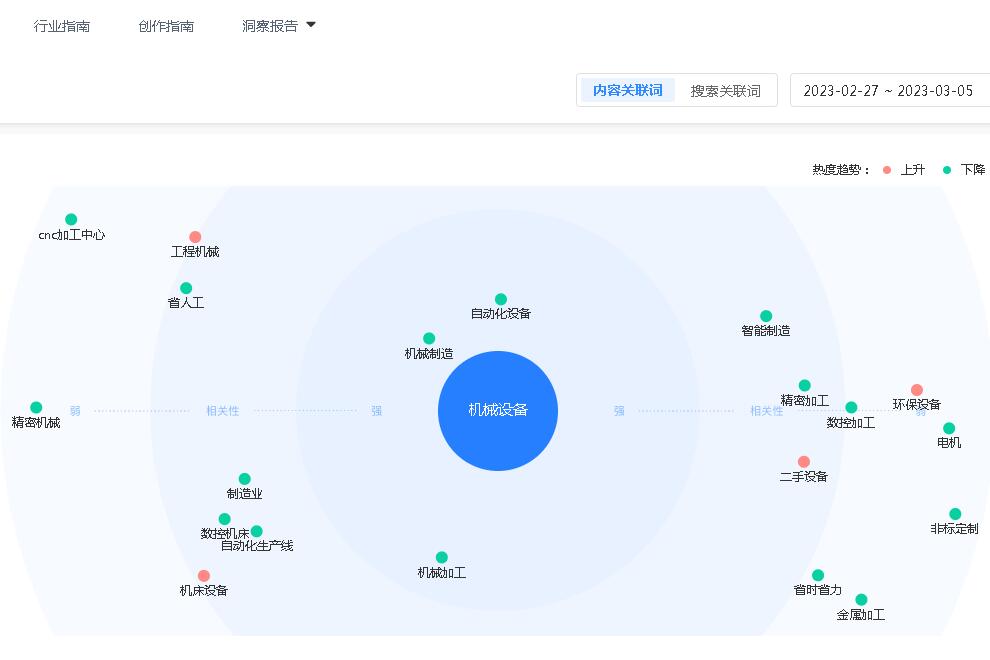This screenshot has width=990, height=660.
Task: Select the 内容关联词 tab
Action: (628, 90)
